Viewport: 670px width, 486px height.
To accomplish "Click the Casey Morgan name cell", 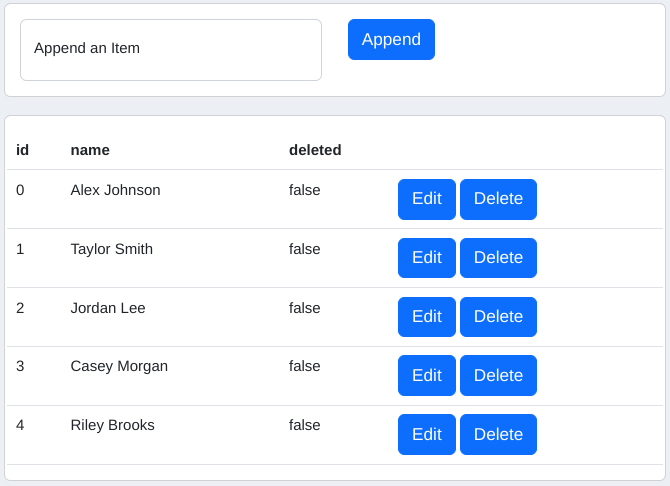I will [x=119, y=366].
